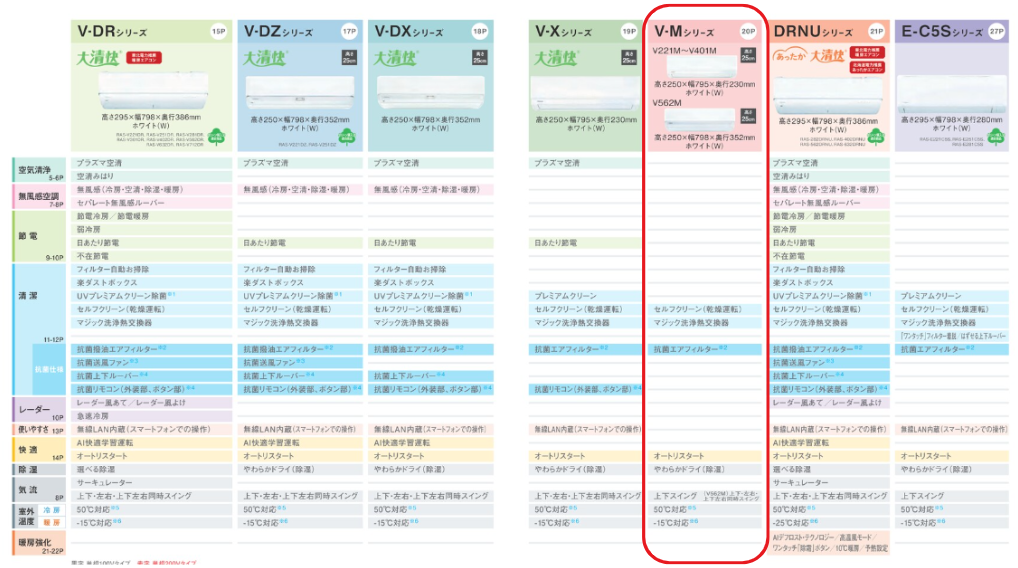Click the 節電 category label

[x=39, y=236]
